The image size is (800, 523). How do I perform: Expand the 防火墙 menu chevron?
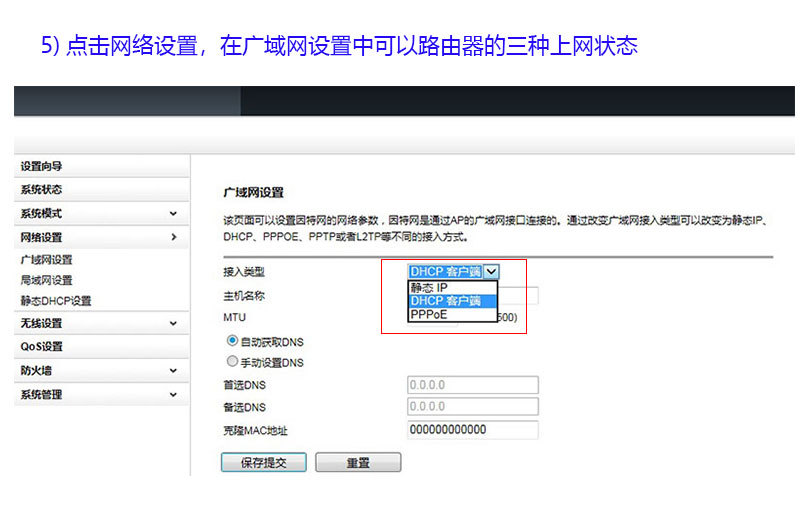tap(173, 371)
